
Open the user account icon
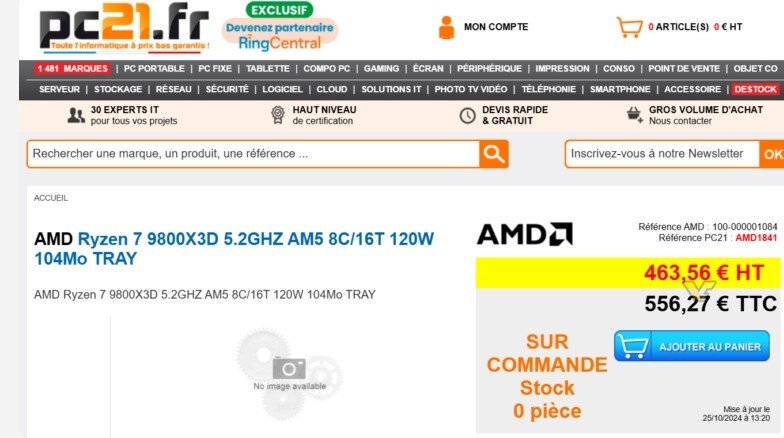point(446,27)
